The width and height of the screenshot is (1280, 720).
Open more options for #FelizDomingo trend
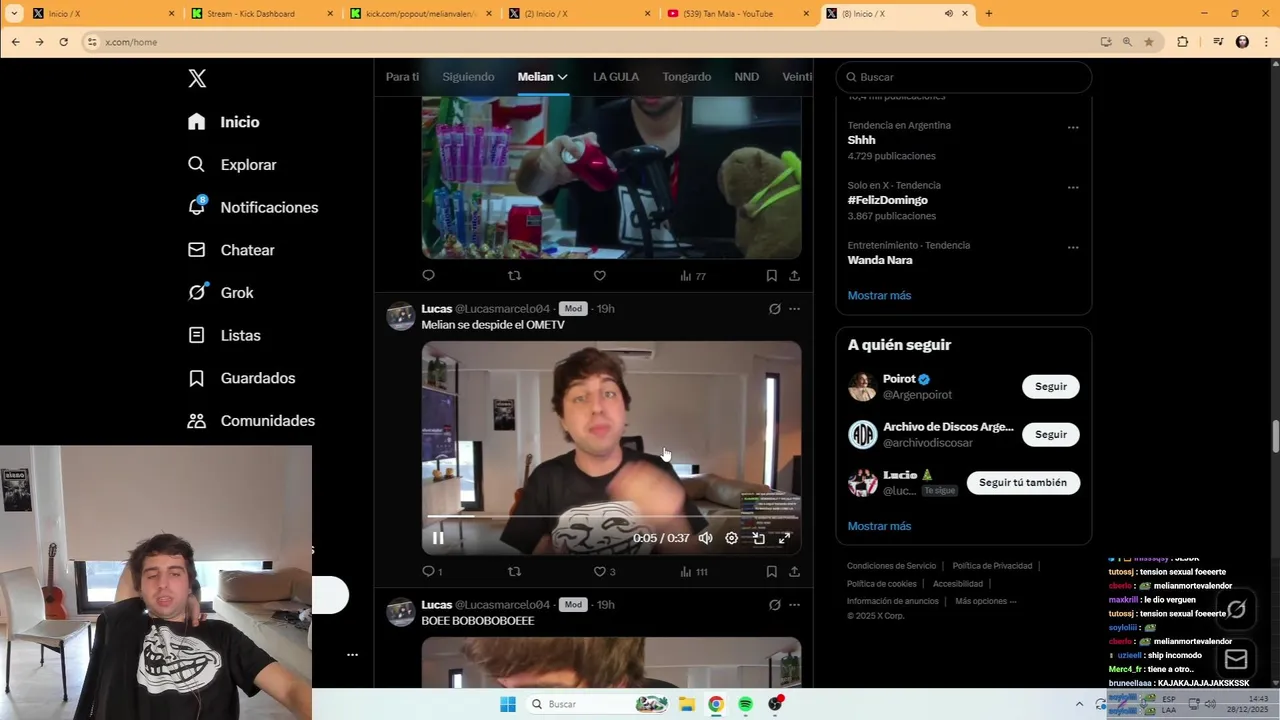coord(1073,187)
